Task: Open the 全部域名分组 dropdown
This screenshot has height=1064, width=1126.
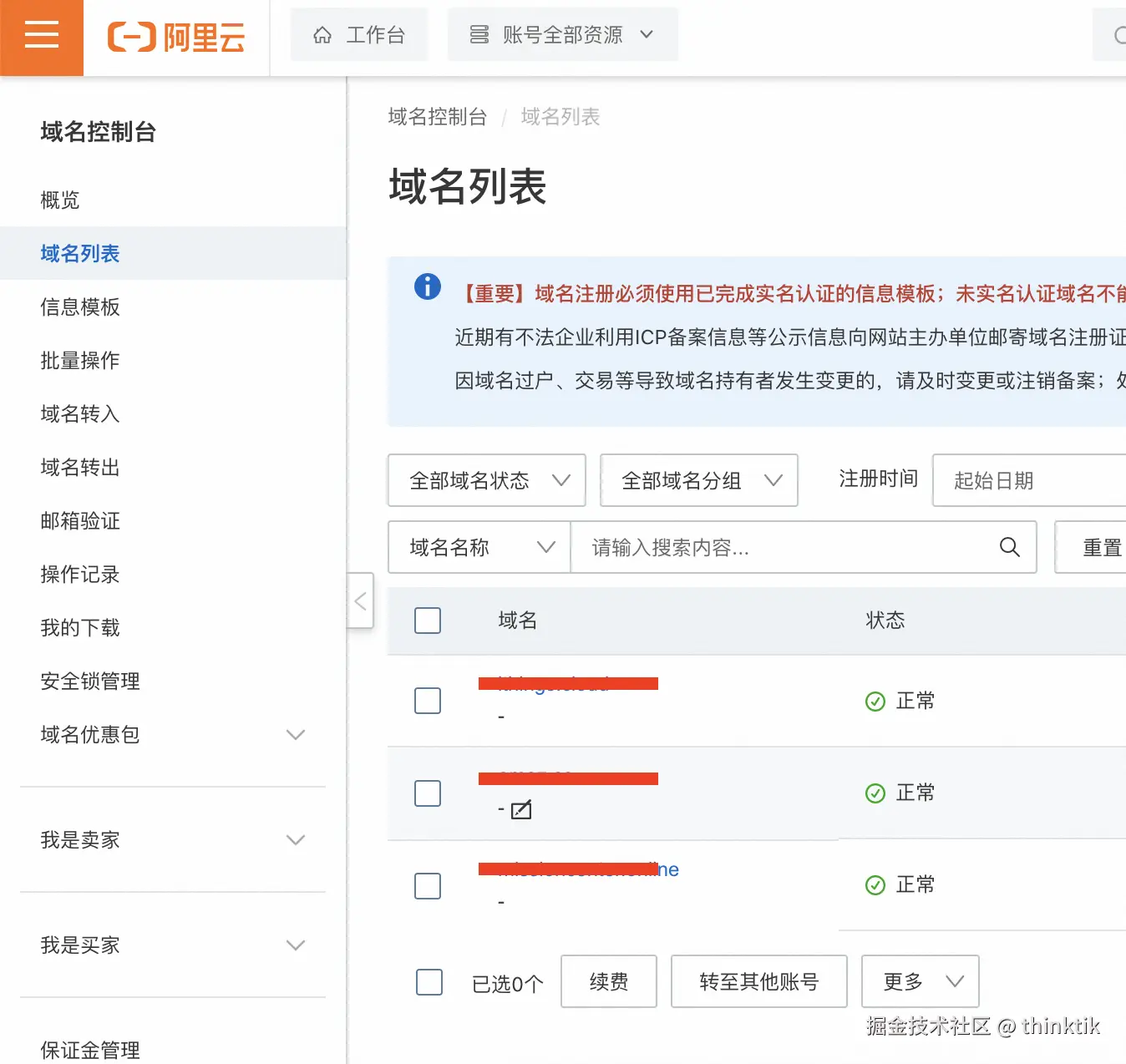Action: (x=699, y=480)
